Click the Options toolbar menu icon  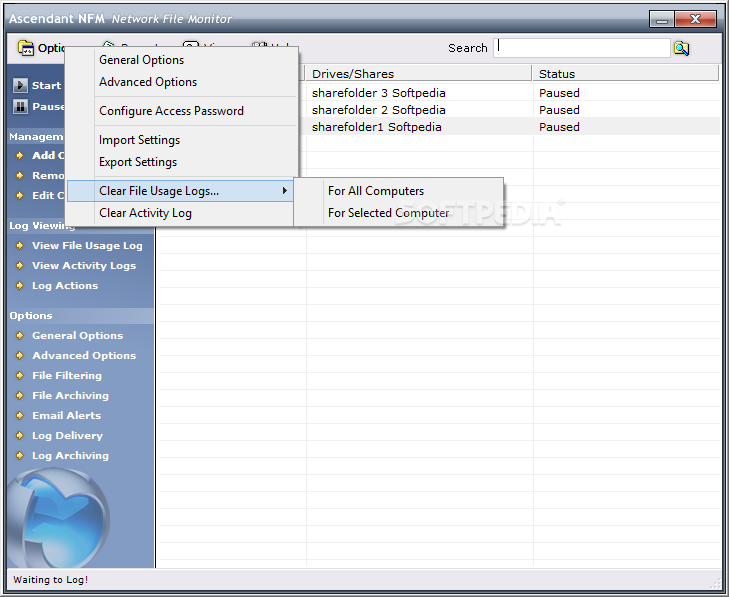pyautogui.click(x=26, y=48)
